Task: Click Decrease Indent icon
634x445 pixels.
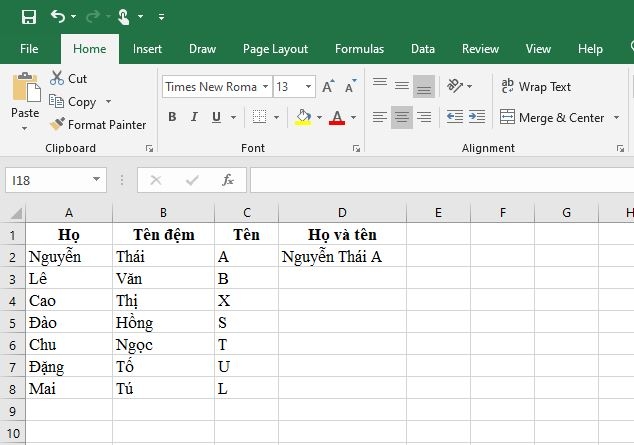Action: pyautogui.click(x=455, y=117)
